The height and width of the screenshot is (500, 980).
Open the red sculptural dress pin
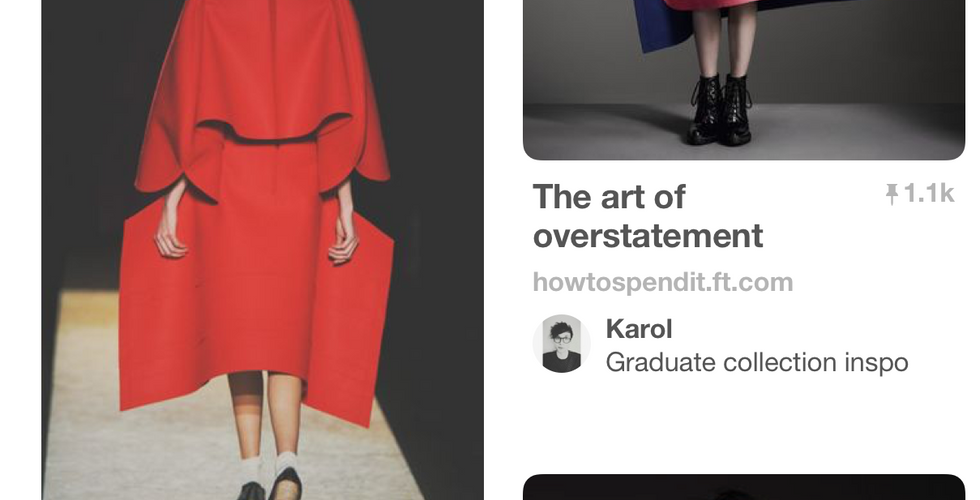click(262, 250)
